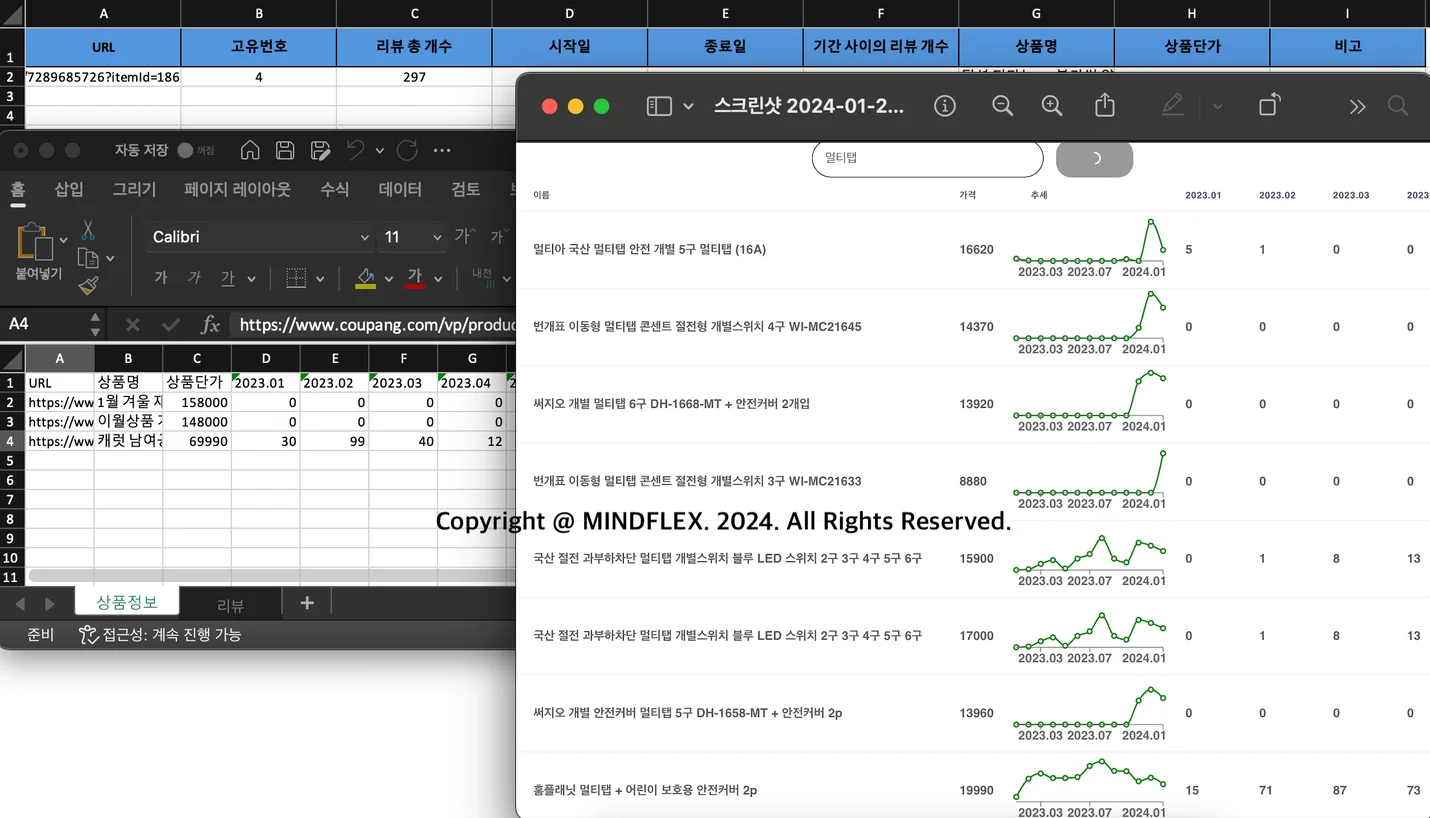This screenshot has width=1430, height=818.
Task: Expand the paste options dropdown arrow
Action: point(64,240)
